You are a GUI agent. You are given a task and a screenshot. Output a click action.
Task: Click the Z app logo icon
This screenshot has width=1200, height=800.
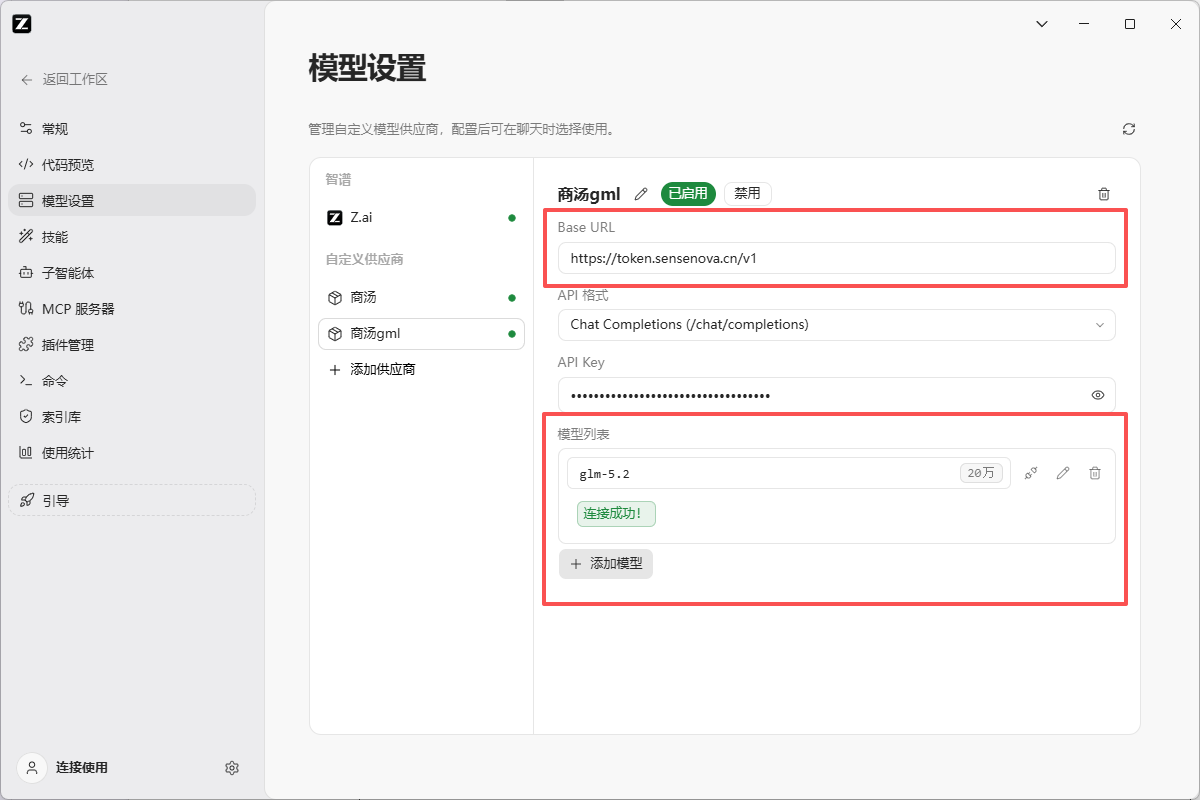(x=22, y=24)
